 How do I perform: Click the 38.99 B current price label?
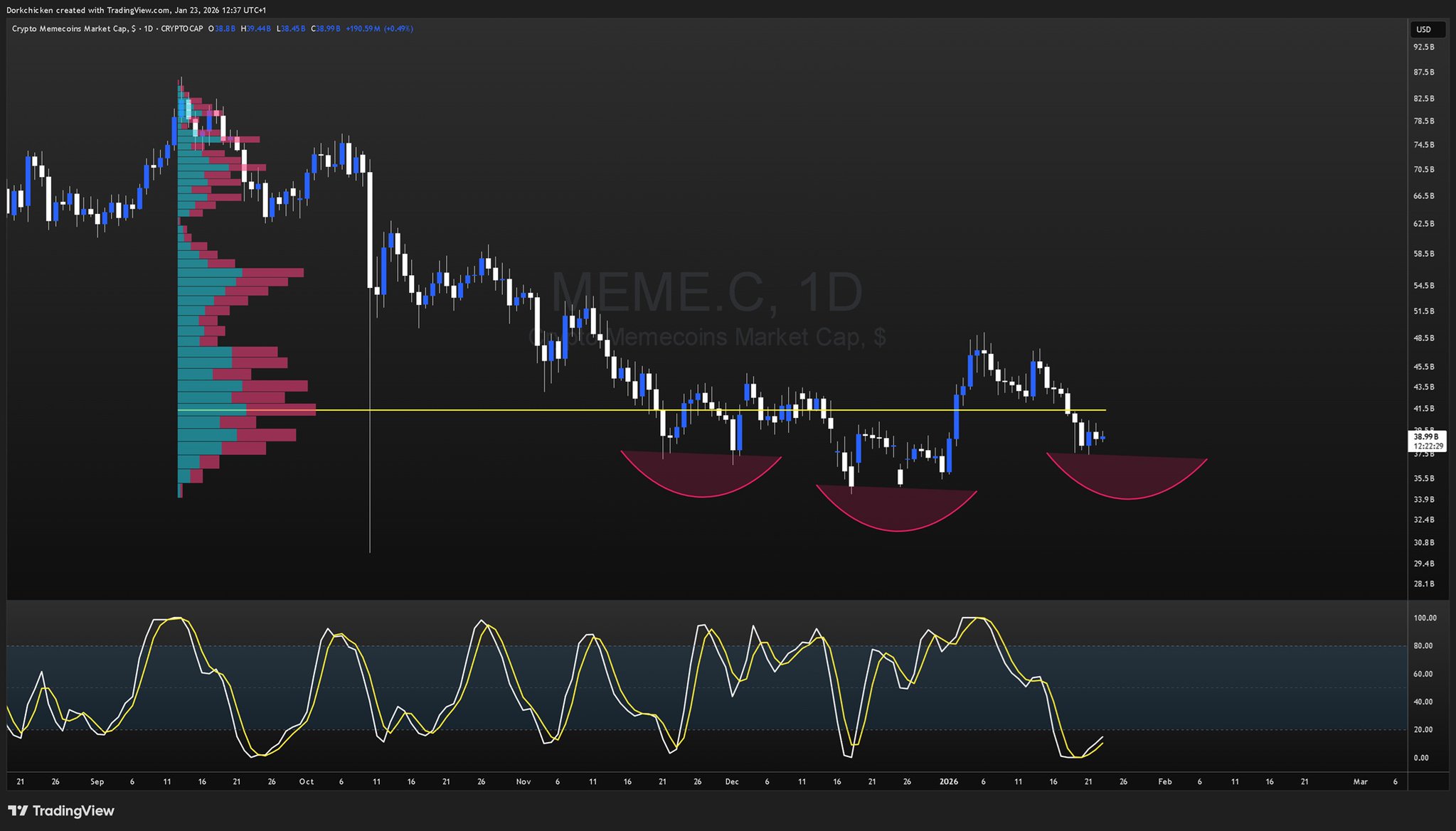point(1425,436)
